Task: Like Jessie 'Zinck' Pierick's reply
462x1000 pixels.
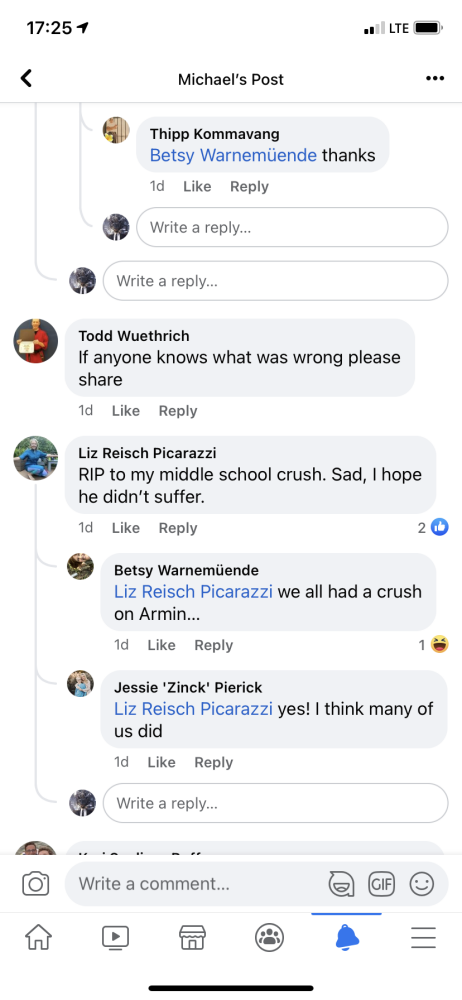Action: click(x=161, y=762)
